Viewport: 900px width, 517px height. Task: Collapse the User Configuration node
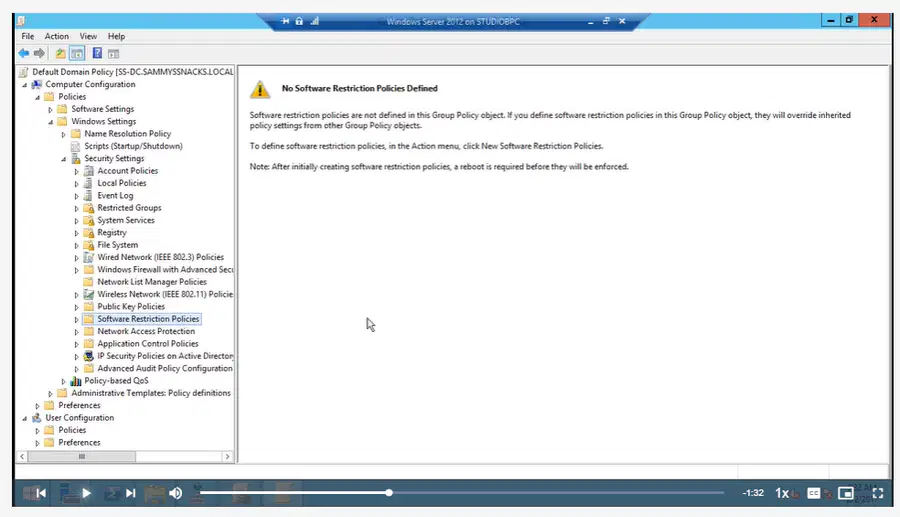coord(25,418)
